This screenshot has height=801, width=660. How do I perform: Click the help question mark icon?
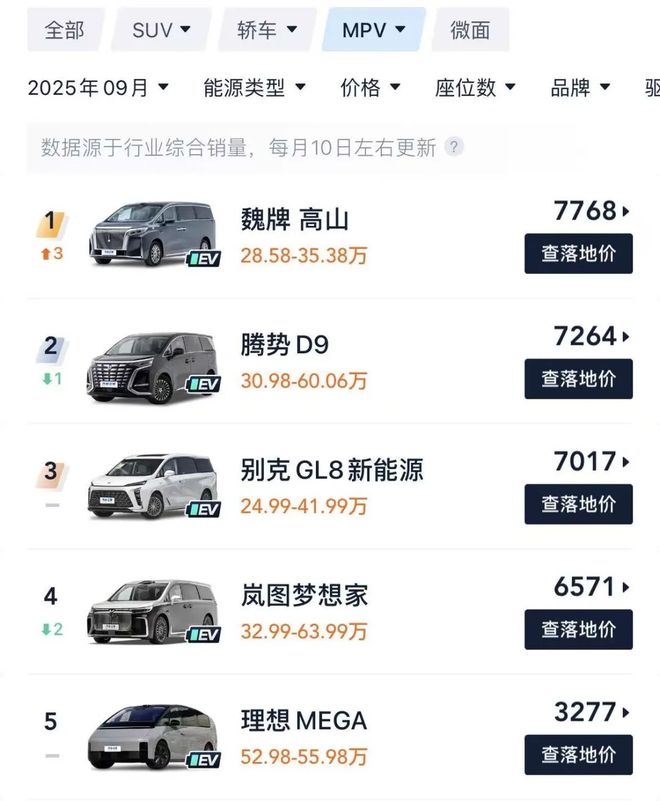pyautogui.click(x=456, y=146)
